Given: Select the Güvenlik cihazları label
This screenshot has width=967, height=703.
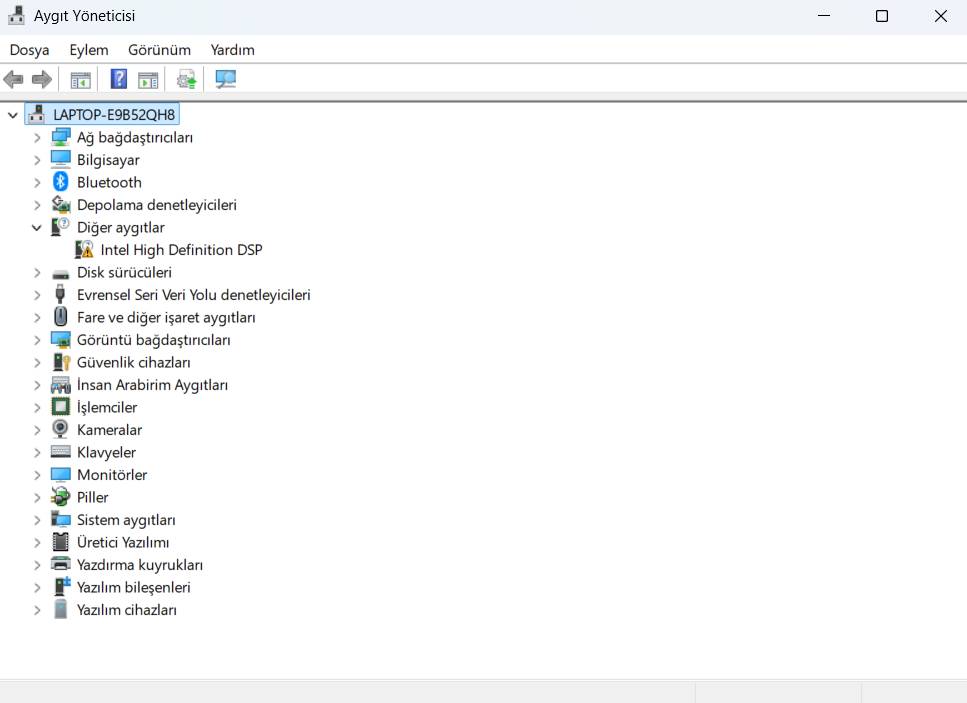Looking at the screenshot, I should click(133, 363).
